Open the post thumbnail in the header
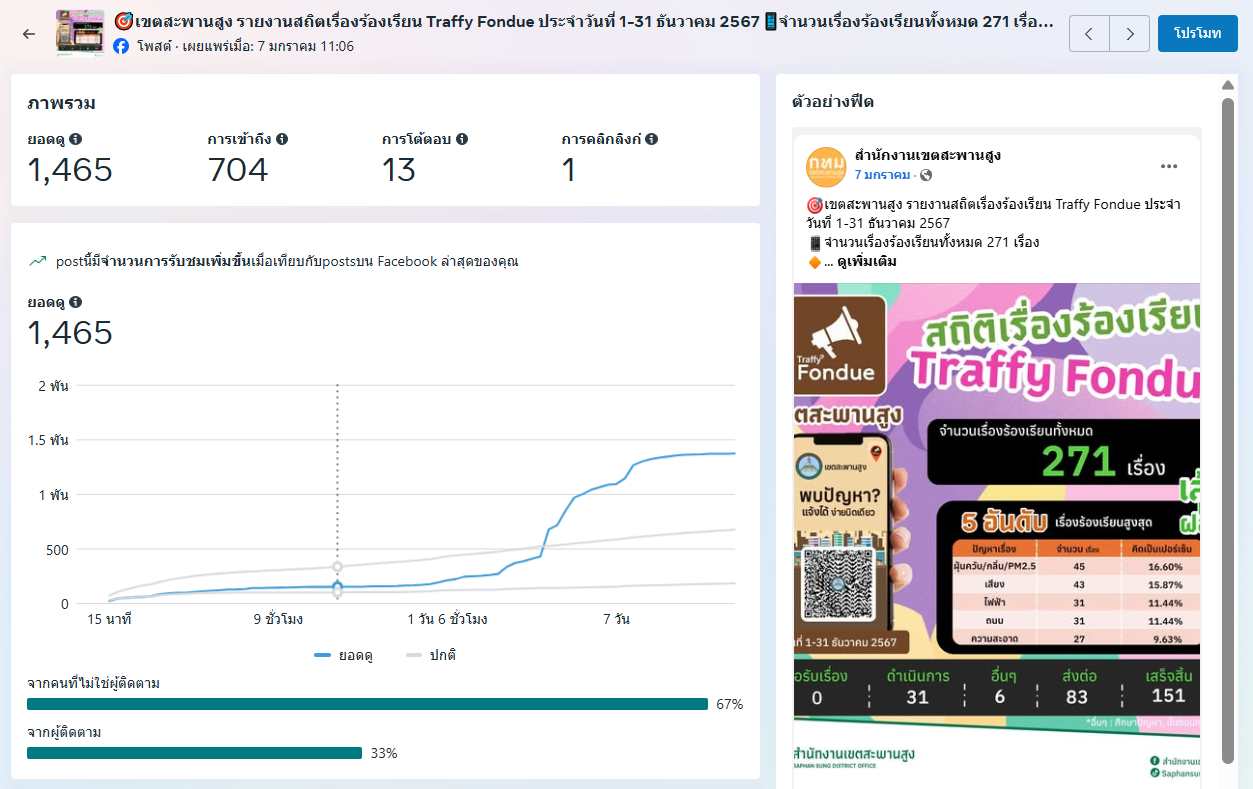 pyautogui.click(x=80, y=33)
